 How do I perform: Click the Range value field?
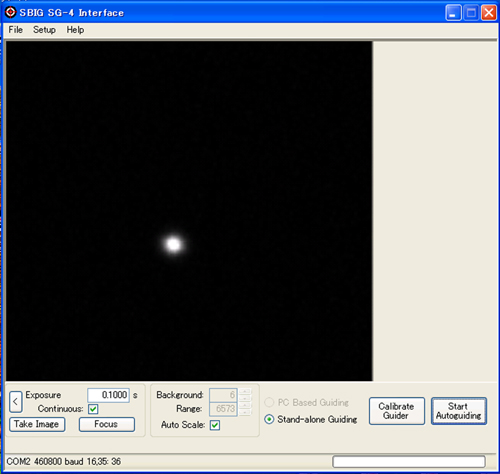point(223,409)
